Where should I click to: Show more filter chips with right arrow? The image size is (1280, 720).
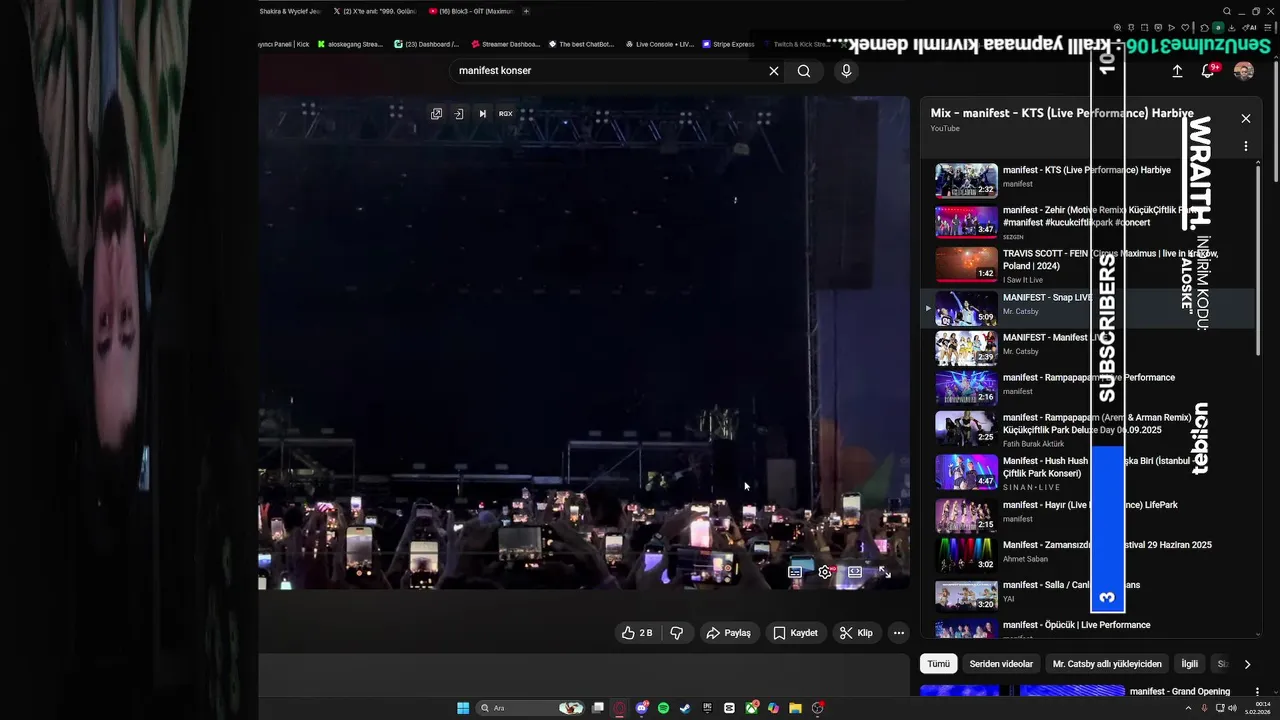coord(1247,664)
